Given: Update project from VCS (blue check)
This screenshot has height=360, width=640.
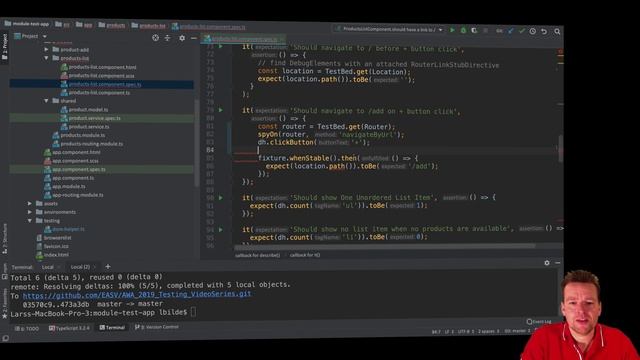Looking at the screenshot, I should click(511, 31).
